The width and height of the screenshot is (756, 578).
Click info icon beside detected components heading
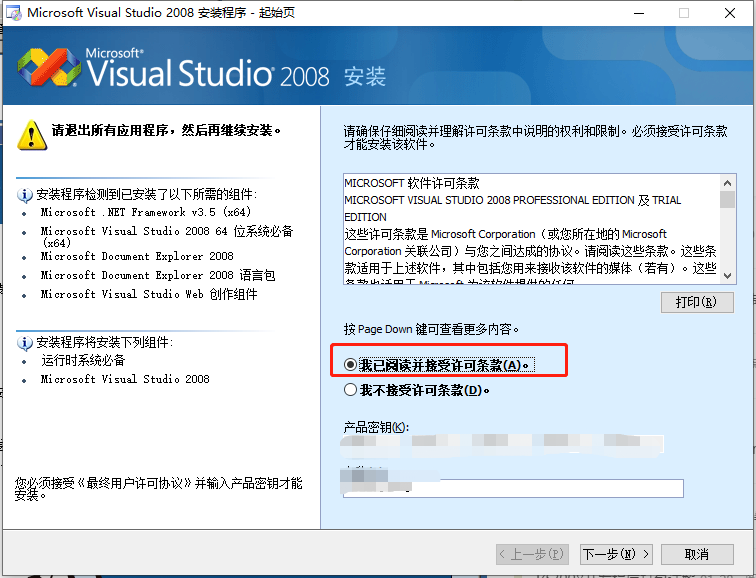point(25,195)
